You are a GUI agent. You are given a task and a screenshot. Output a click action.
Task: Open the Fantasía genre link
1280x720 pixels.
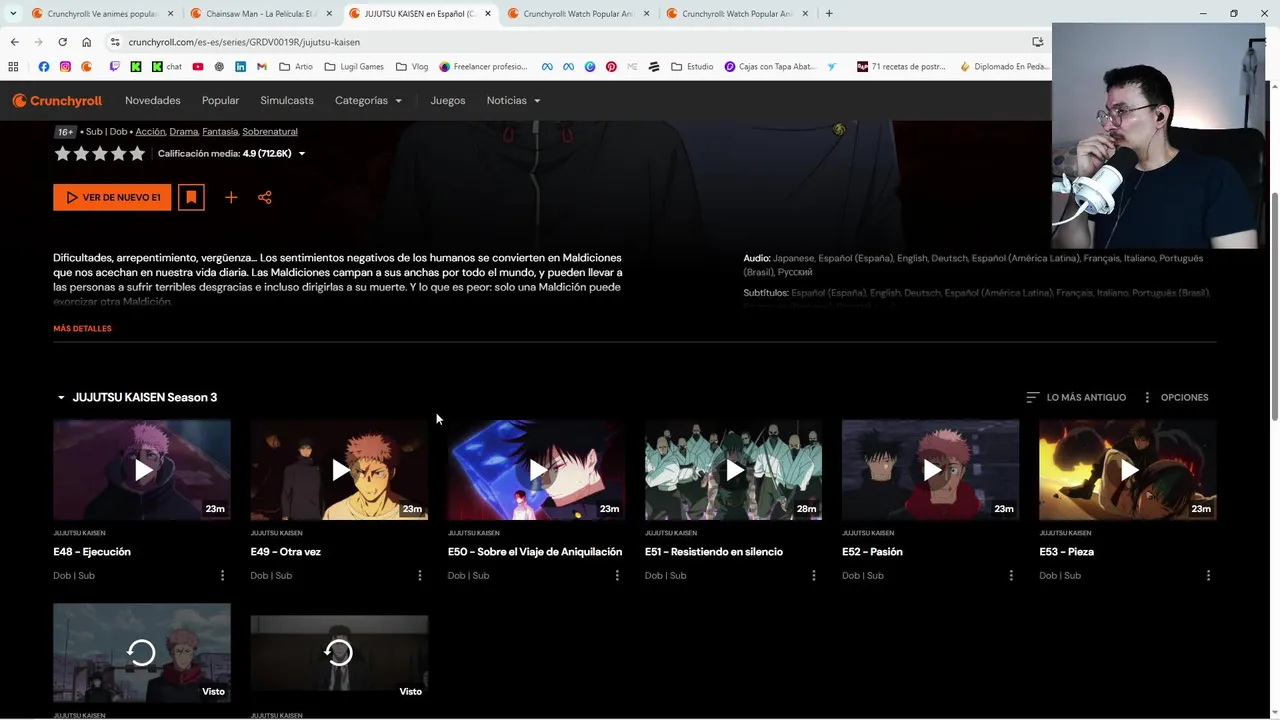[220, 132]
